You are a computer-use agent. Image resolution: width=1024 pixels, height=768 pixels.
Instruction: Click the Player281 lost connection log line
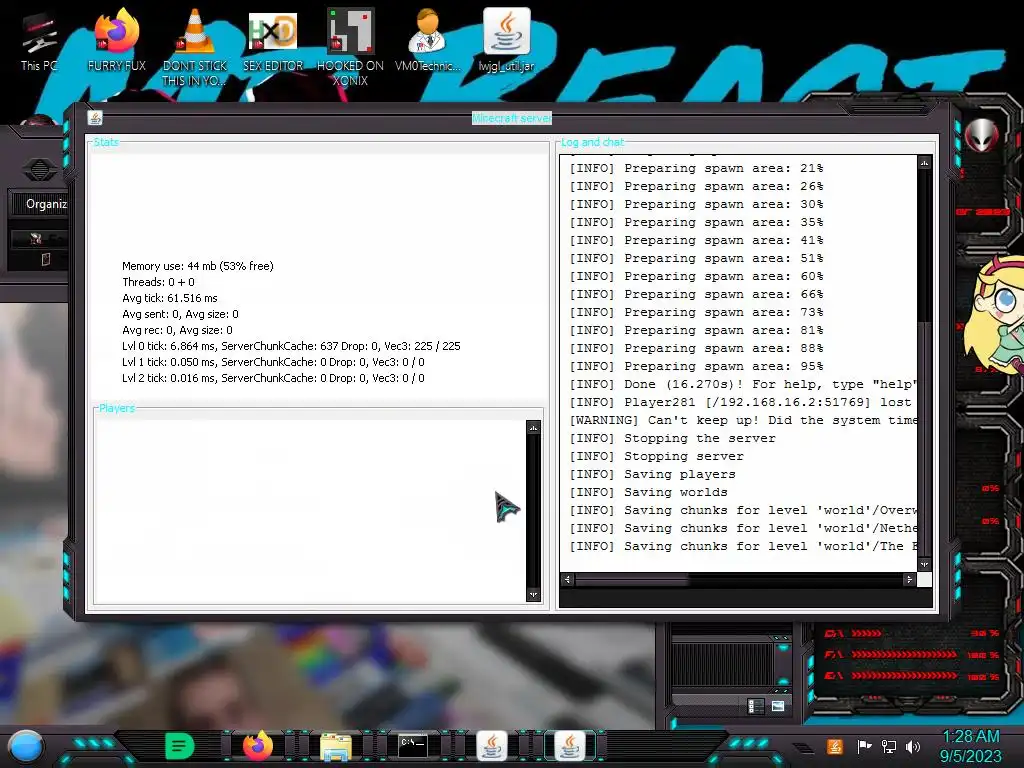741,402
